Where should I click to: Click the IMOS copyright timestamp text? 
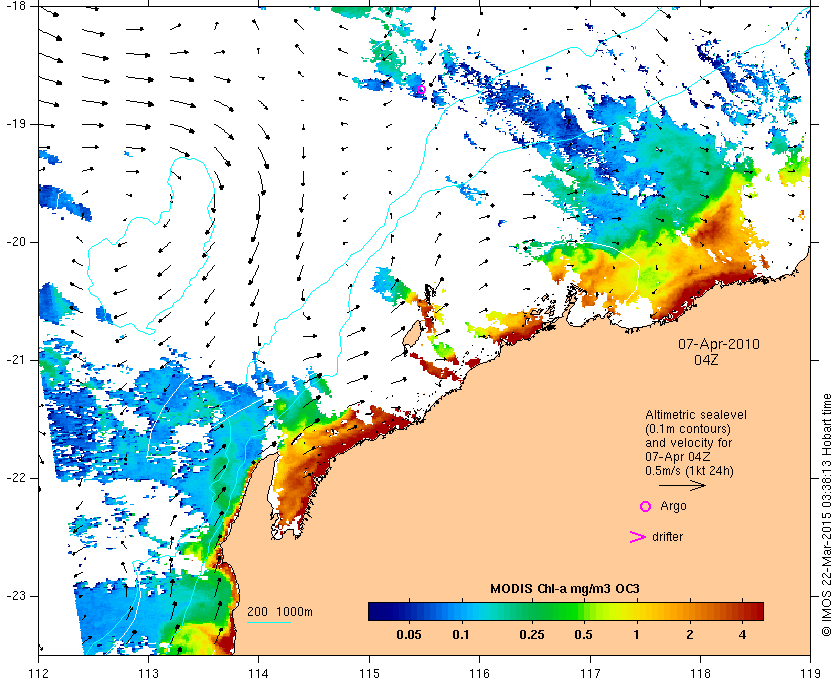(827, 514)
